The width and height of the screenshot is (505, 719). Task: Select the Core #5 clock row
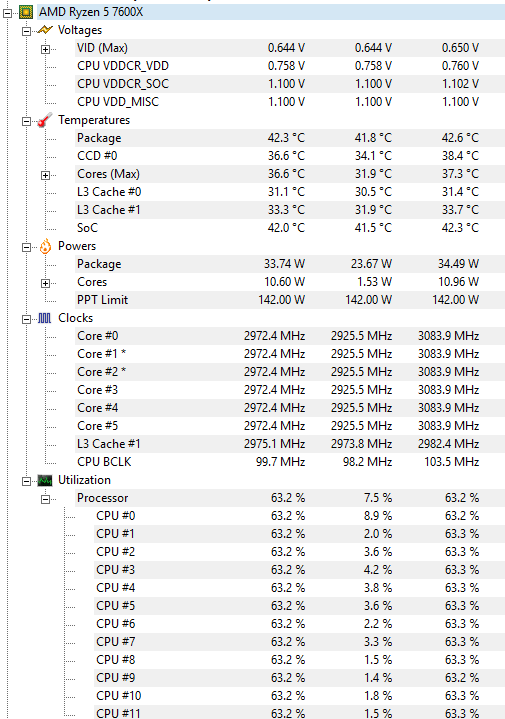point(290,426)
